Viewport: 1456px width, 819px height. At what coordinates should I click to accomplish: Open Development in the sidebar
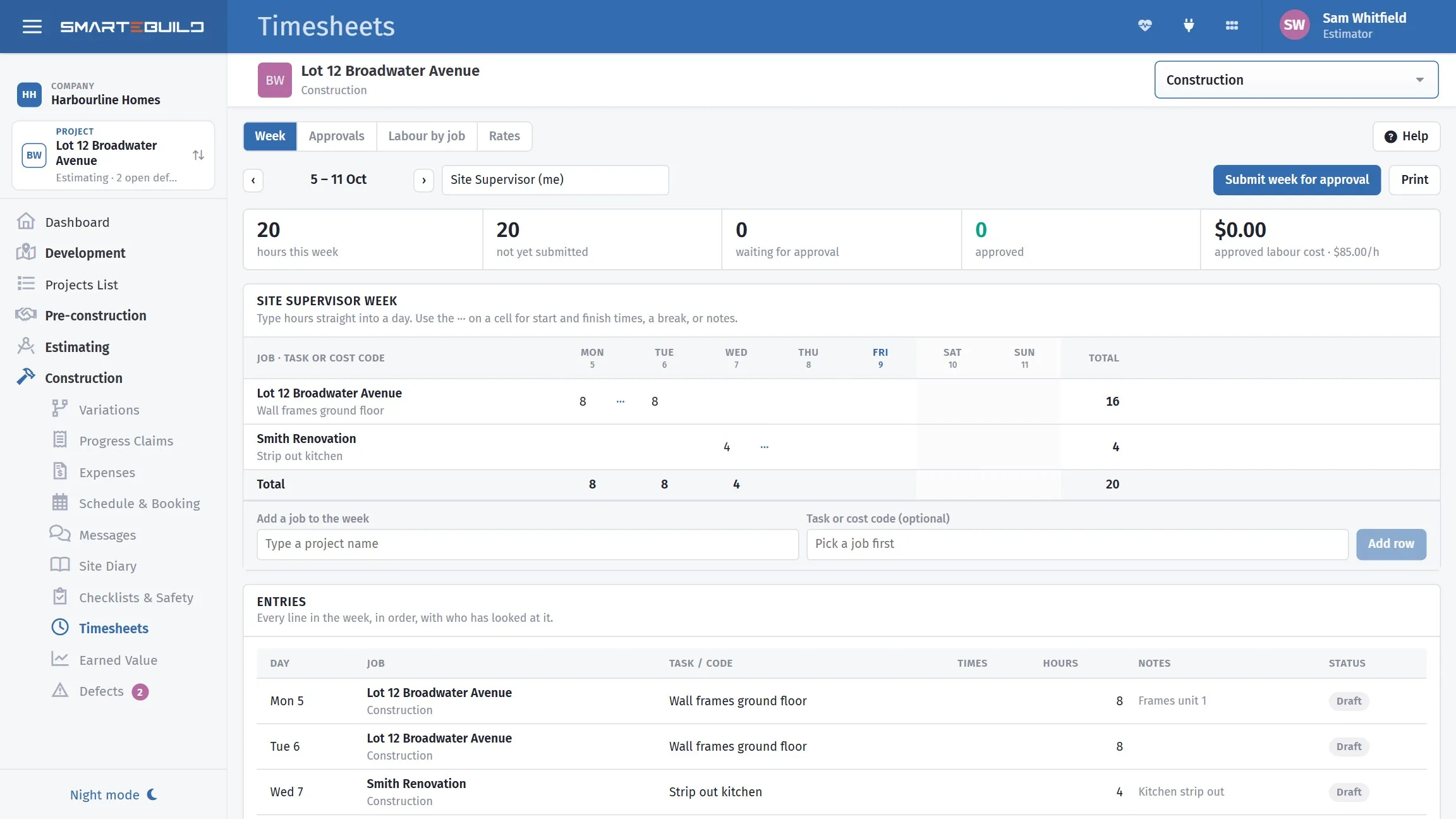coord(85,253)
